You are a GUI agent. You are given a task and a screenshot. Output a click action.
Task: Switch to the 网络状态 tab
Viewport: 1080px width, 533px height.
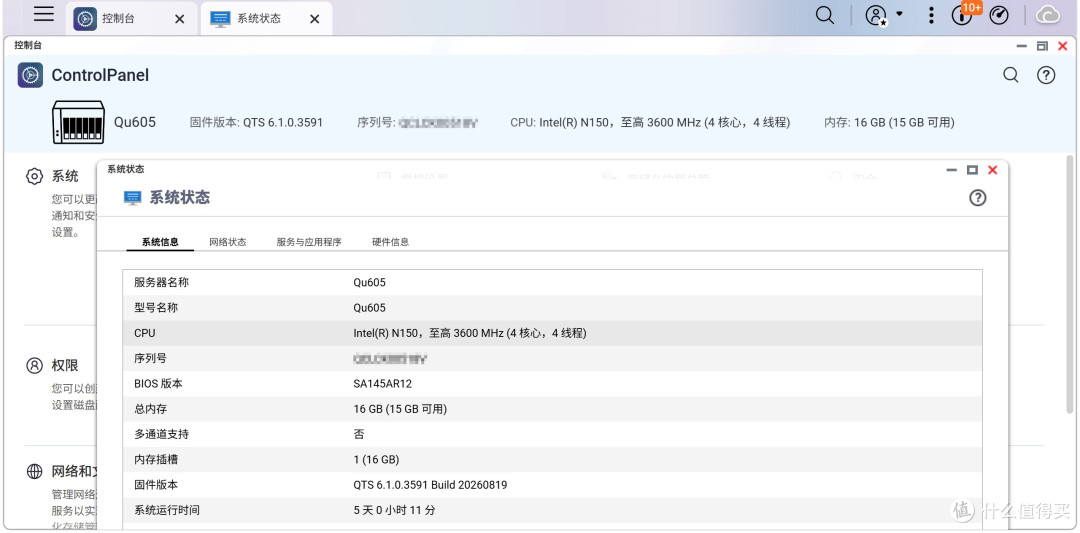228,242
